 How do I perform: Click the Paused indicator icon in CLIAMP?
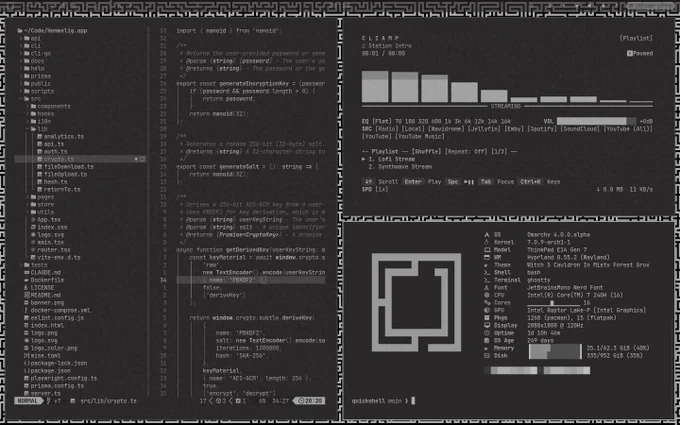click(x=630, y=53)
